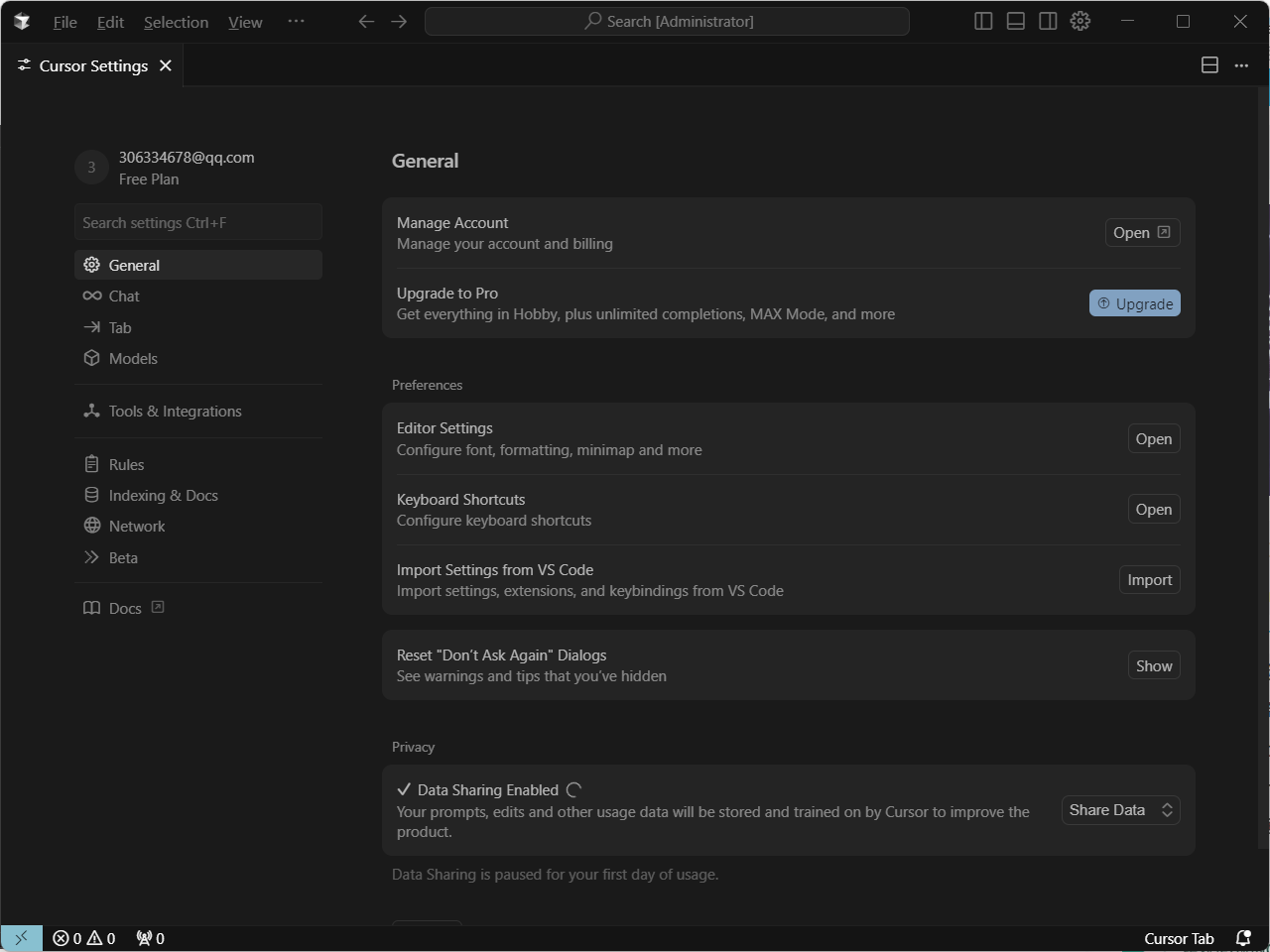
Task: Open the Share Data dropdown
Action: [1120, 810]
